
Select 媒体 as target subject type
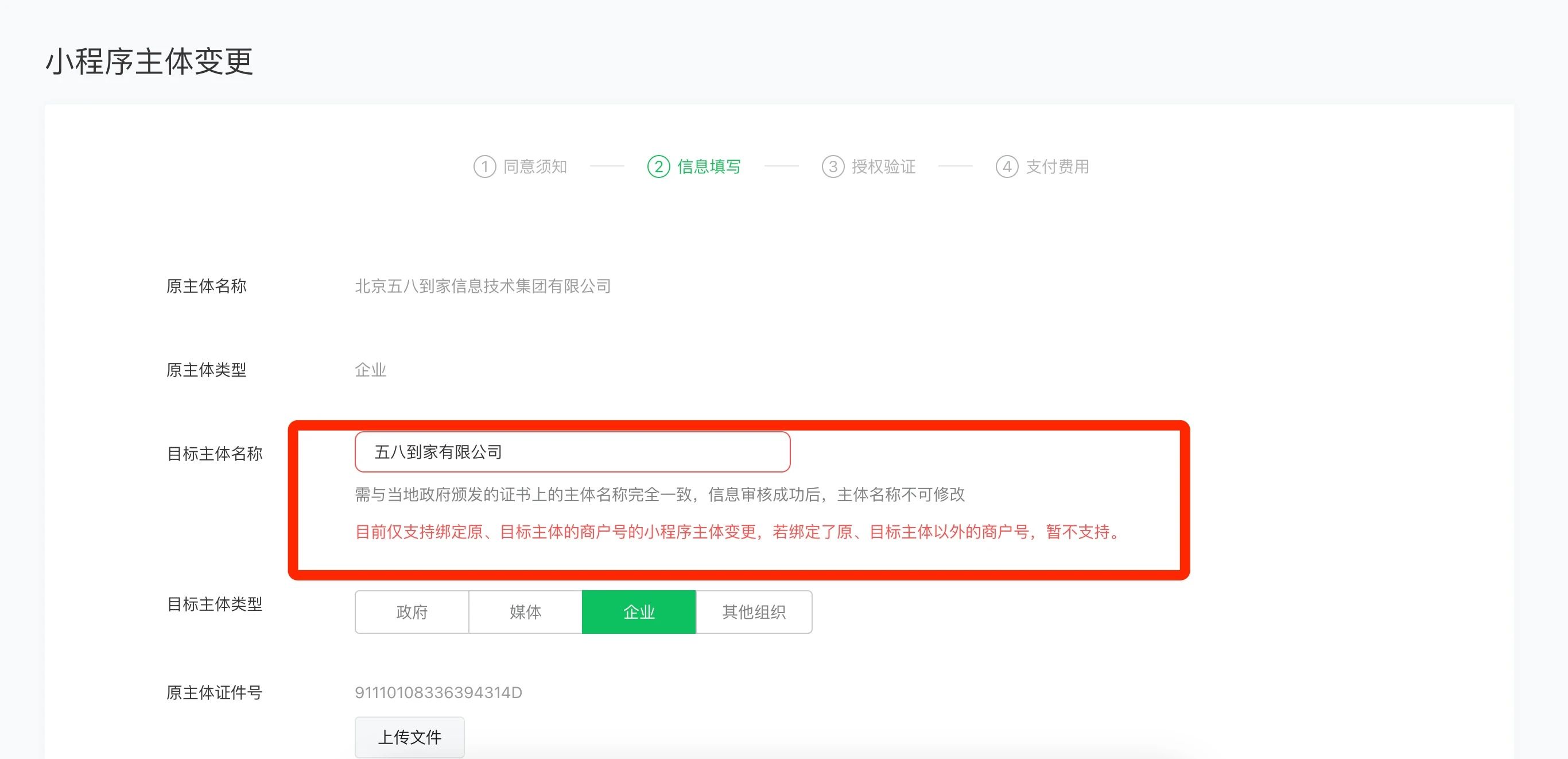coord(525,611)
